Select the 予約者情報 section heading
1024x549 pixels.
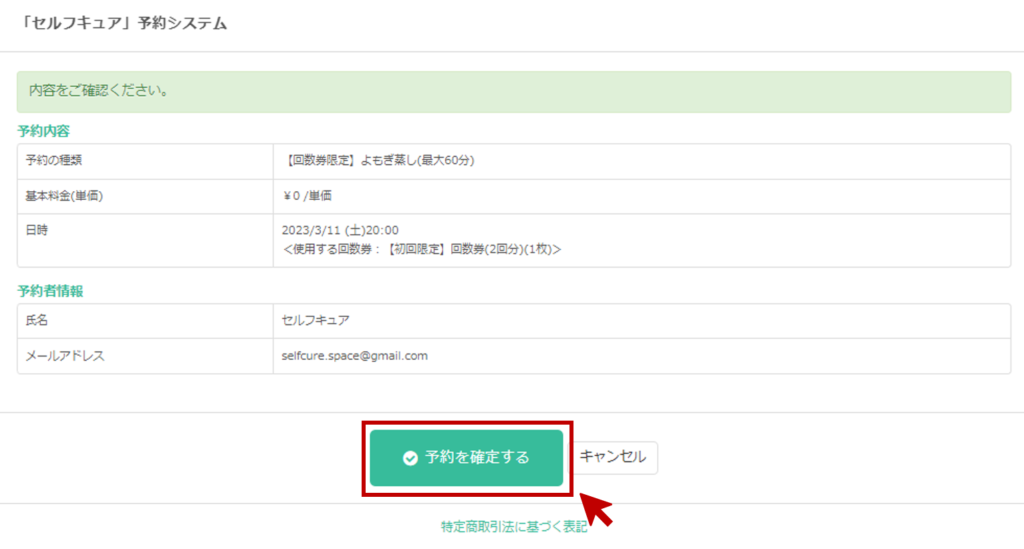click(x=50, y=291)
